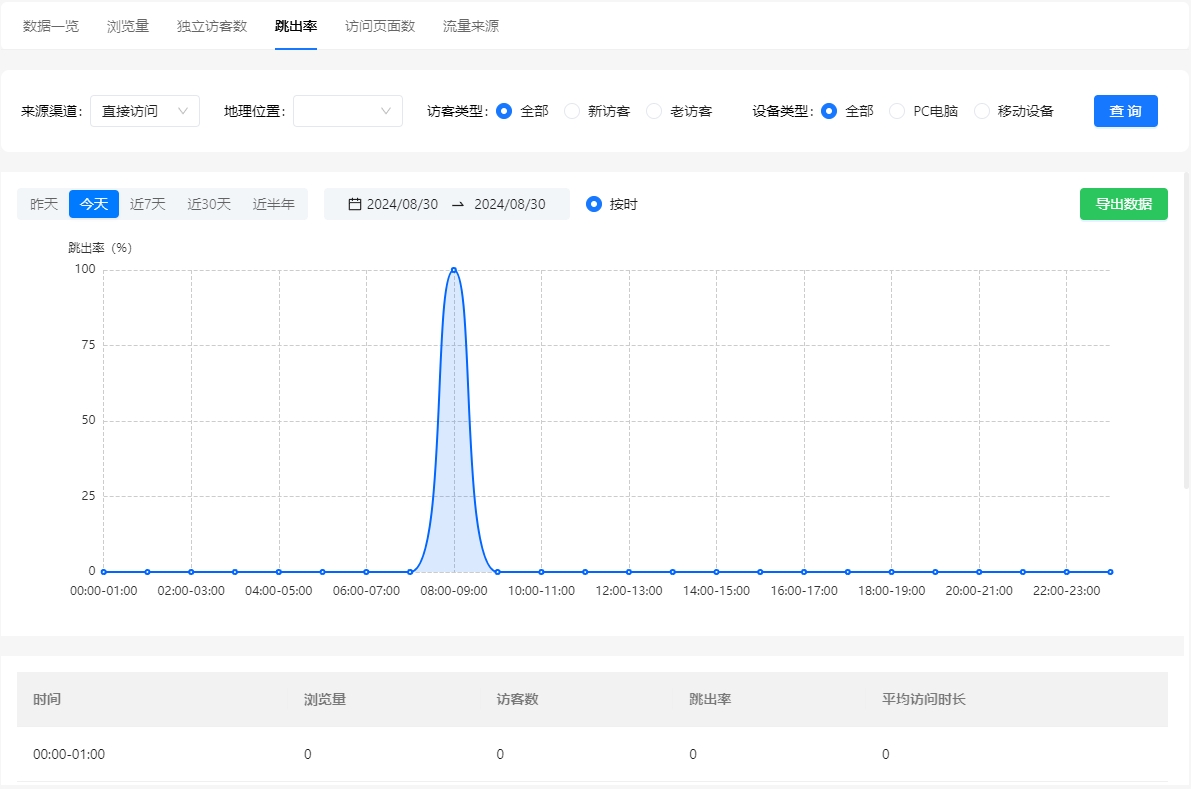The width and height of the screenshot is (1191, 789).
Task: Choose the 新访客 visitor type option
Action: pos(570,111)
